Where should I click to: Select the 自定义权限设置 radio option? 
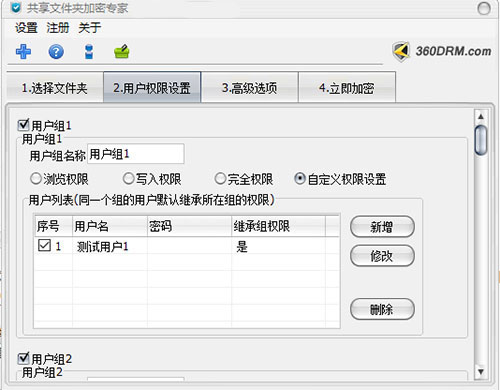(300, 179)
